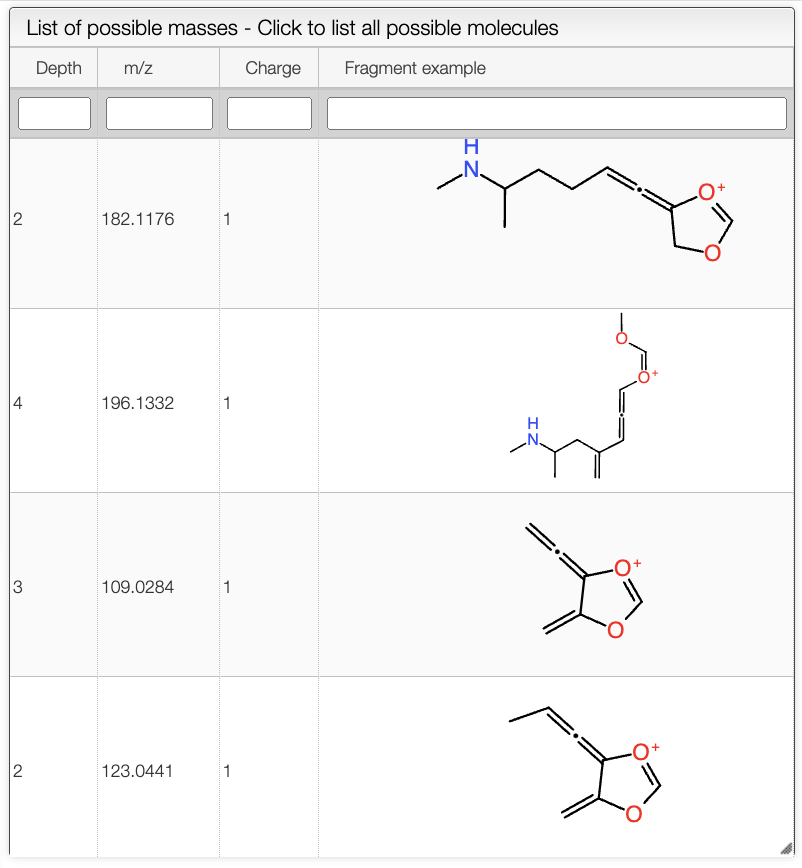Click the 109.0284 m/z value
Viewport: 802px width, 868px height.
point(138,587)
